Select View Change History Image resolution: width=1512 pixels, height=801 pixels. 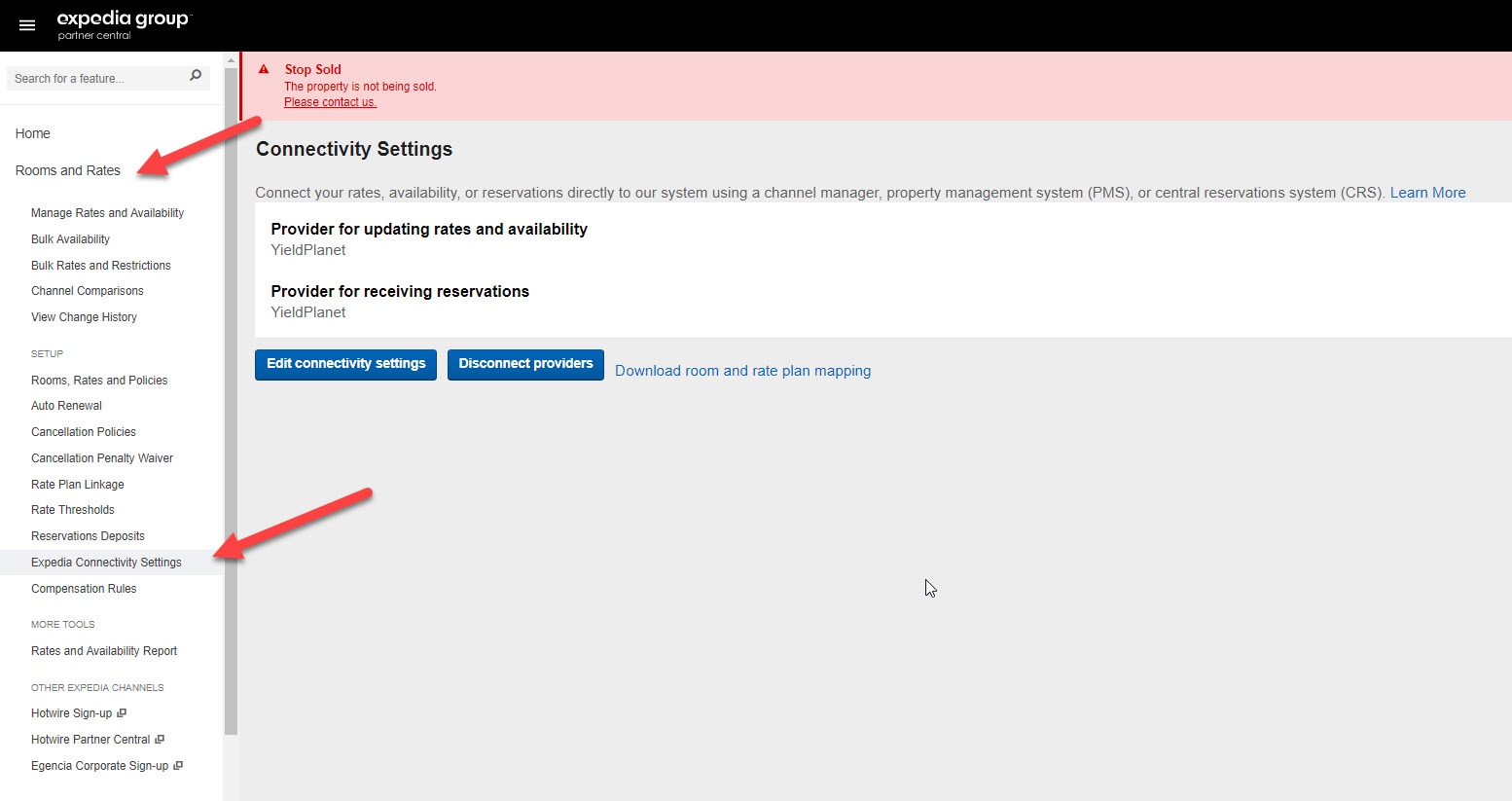tap(84, 317)
